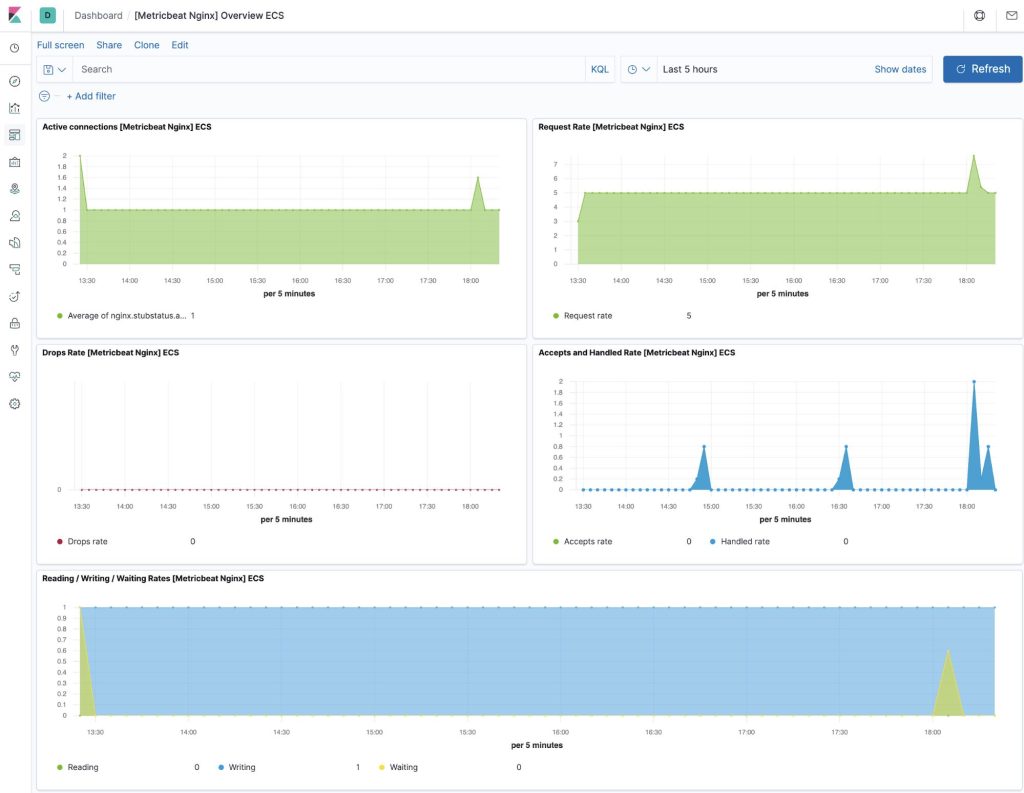Click 'Drops Rate [Metricbeat Nginx] ECS' panel title
This screenshot has width=1024, height=793.
tap(110, 353)
